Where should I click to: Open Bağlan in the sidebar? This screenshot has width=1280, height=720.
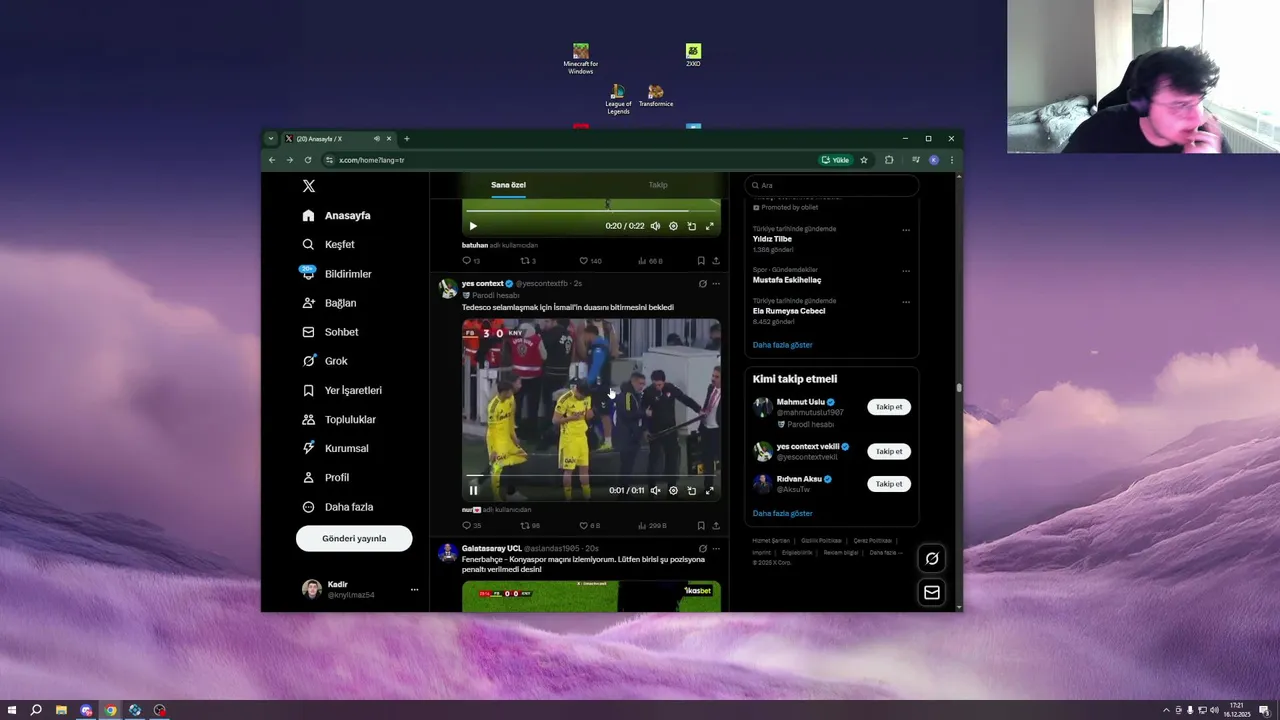(x=329, y=303)
